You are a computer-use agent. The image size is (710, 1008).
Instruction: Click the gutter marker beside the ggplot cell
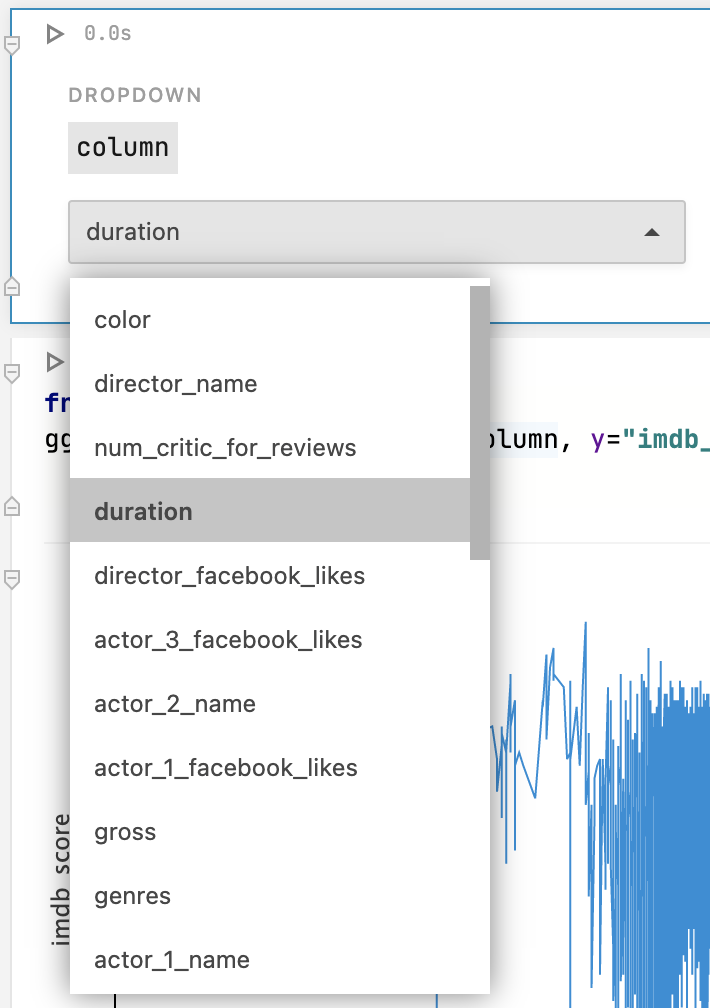click(11, 373)
